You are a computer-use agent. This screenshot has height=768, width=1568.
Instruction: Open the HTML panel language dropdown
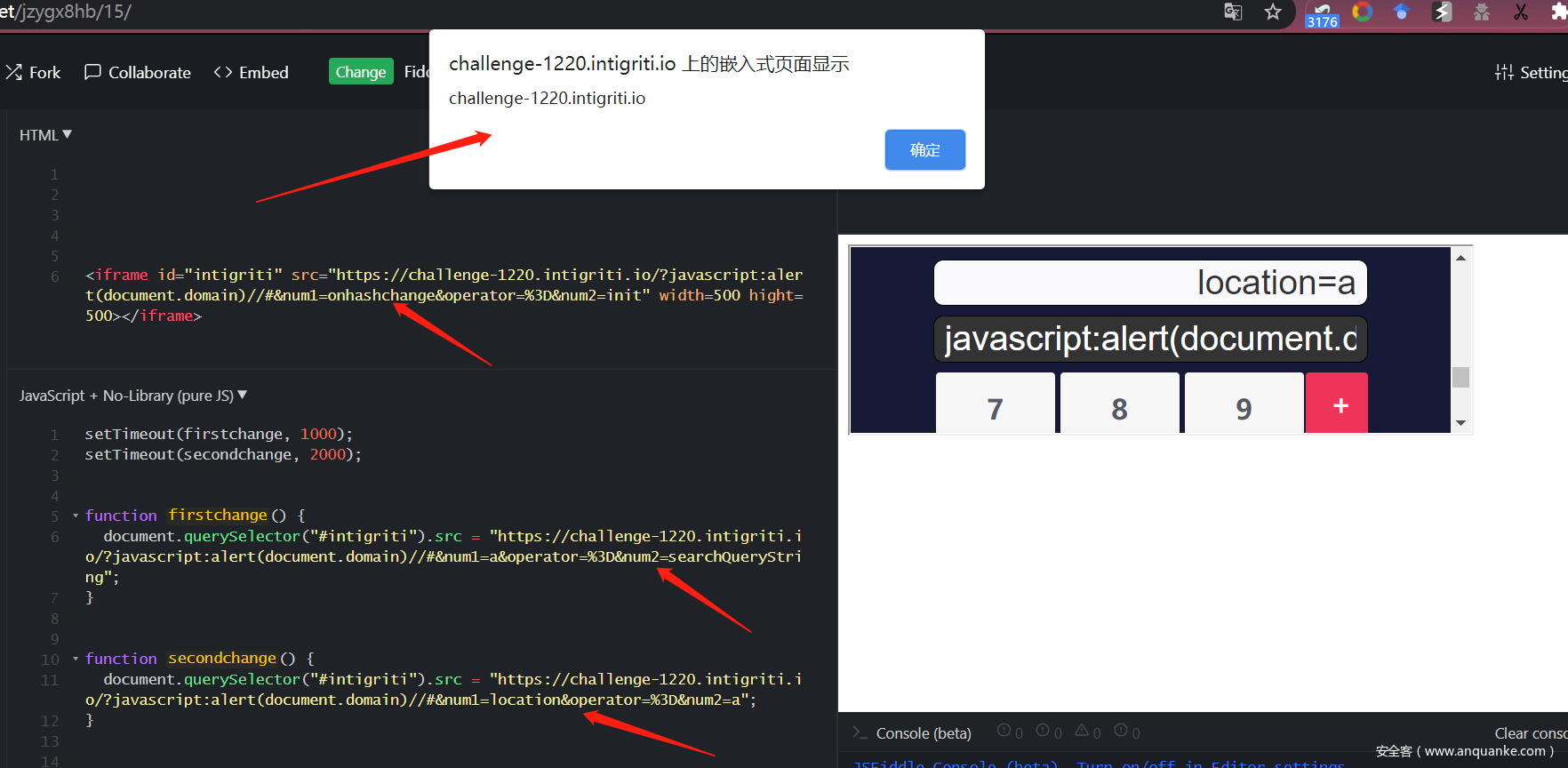(45, 135)
